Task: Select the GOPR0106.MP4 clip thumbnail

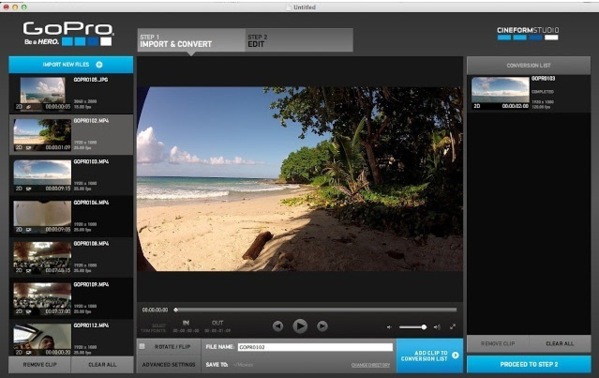Action: point(42,216)
